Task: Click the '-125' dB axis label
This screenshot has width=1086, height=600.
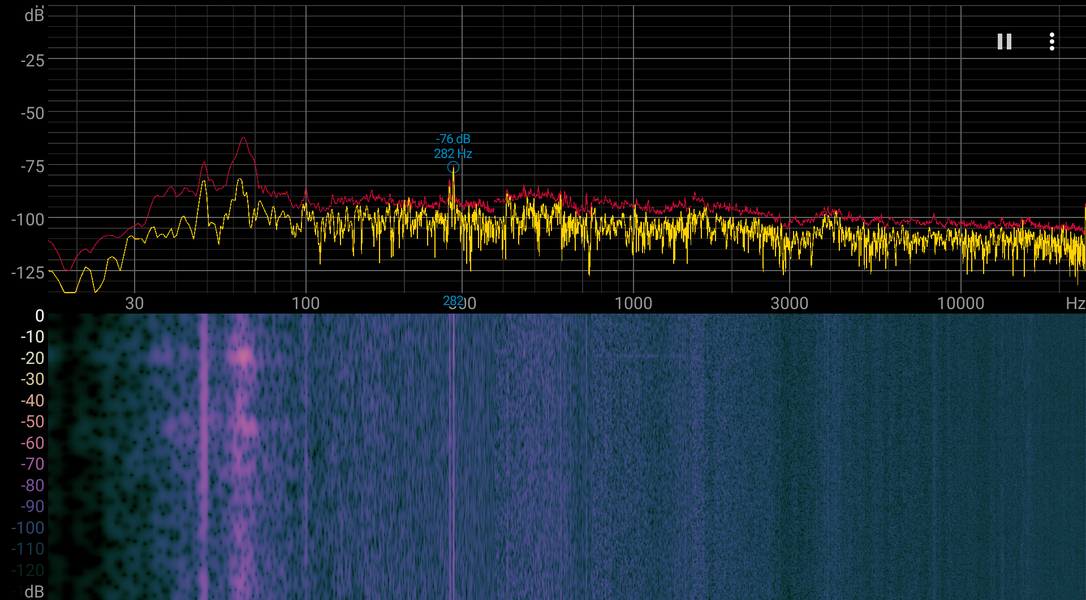Action: pos(28,272)
